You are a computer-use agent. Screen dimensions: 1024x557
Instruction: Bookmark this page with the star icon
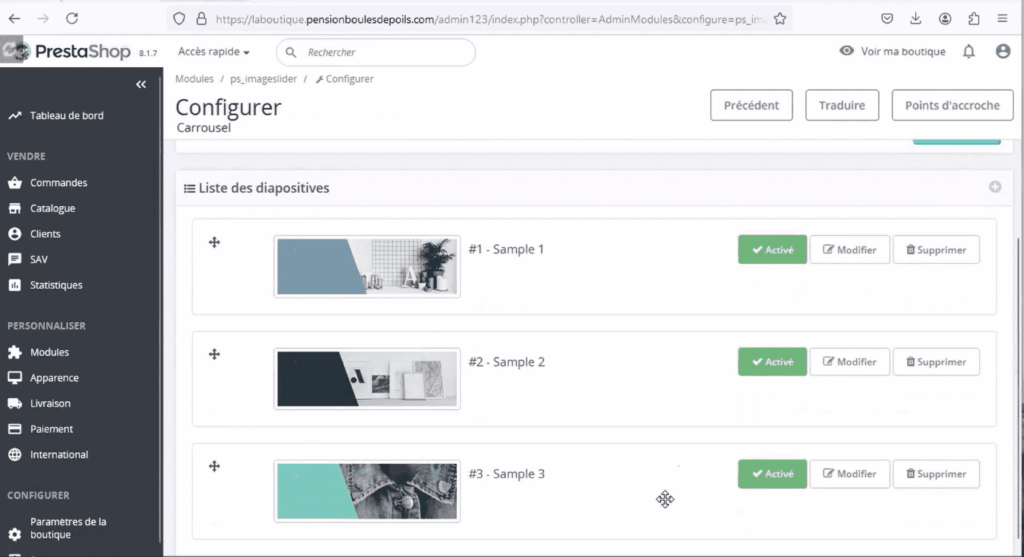pyautogui.click(x=780, y=19)
